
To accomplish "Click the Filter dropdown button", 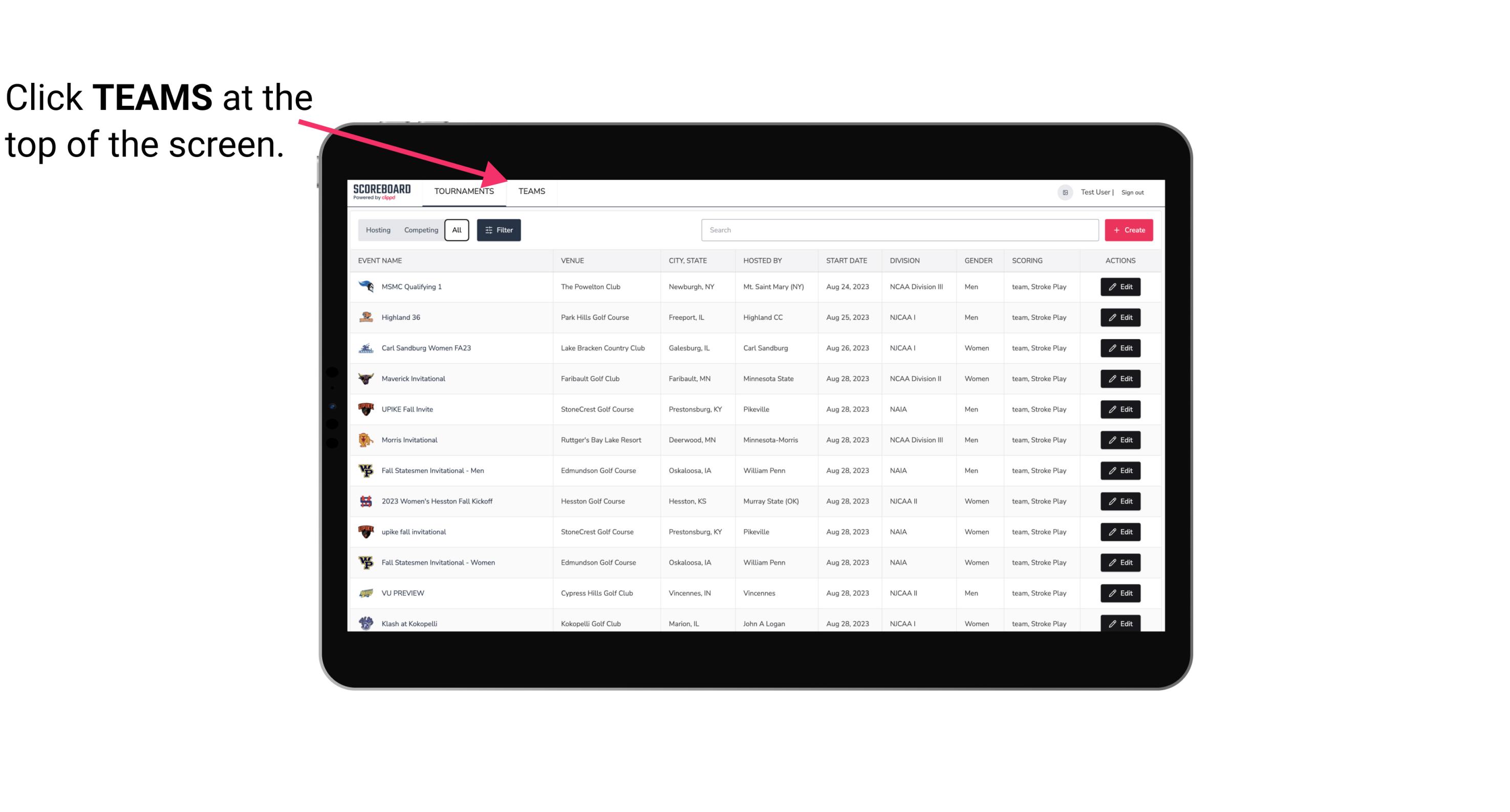I will [498, 230].
